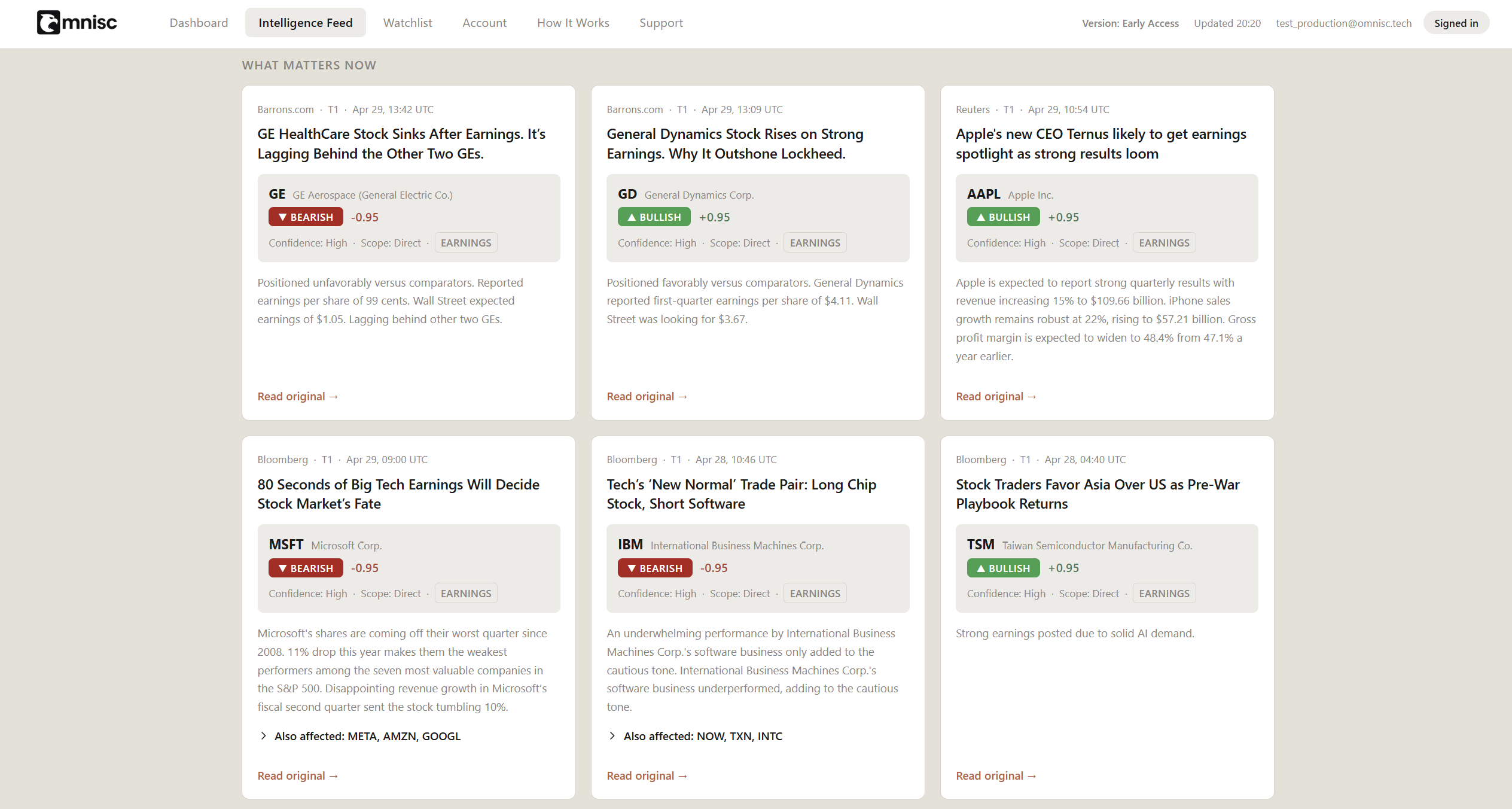
Task: Click the Signed in button
Action: (x=1456, y=23)
